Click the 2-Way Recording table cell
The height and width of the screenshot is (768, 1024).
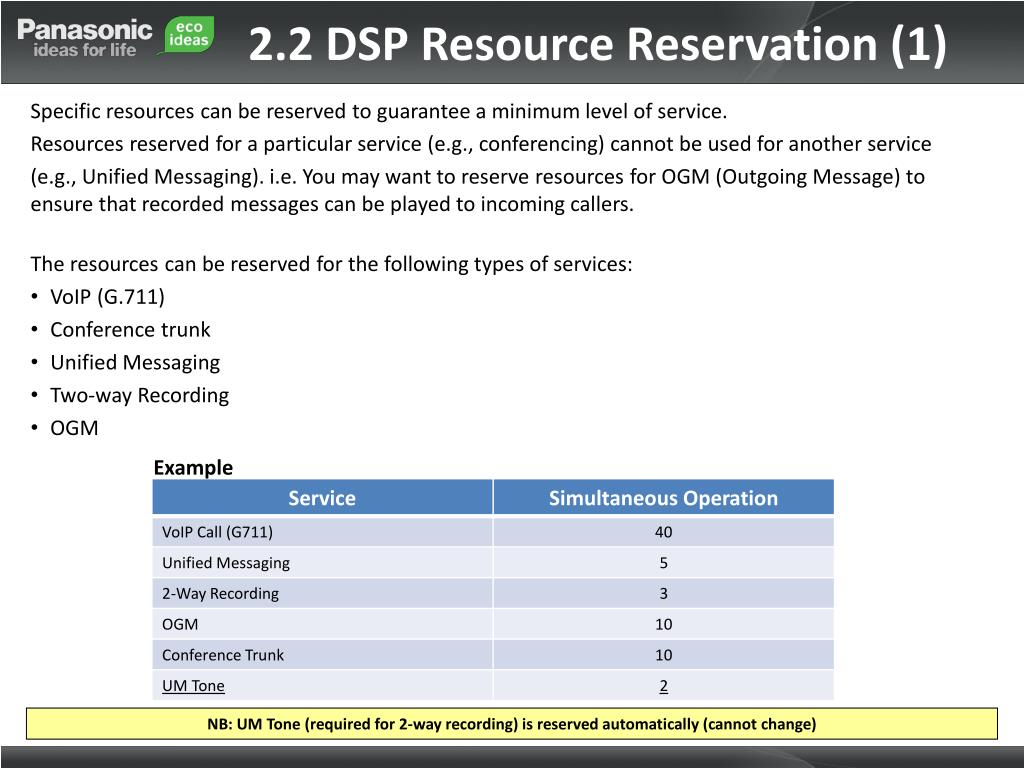click(322, 593)
